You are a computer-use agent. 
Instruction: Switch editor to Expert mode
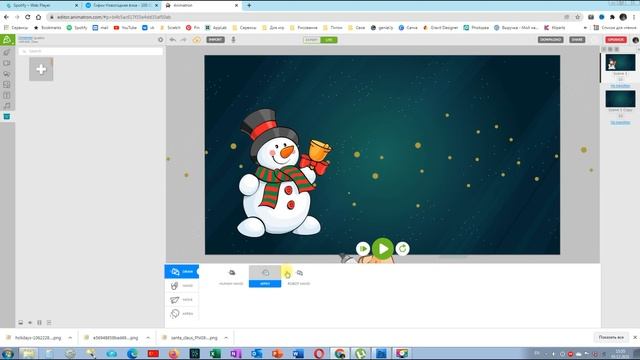pos(311,40)
